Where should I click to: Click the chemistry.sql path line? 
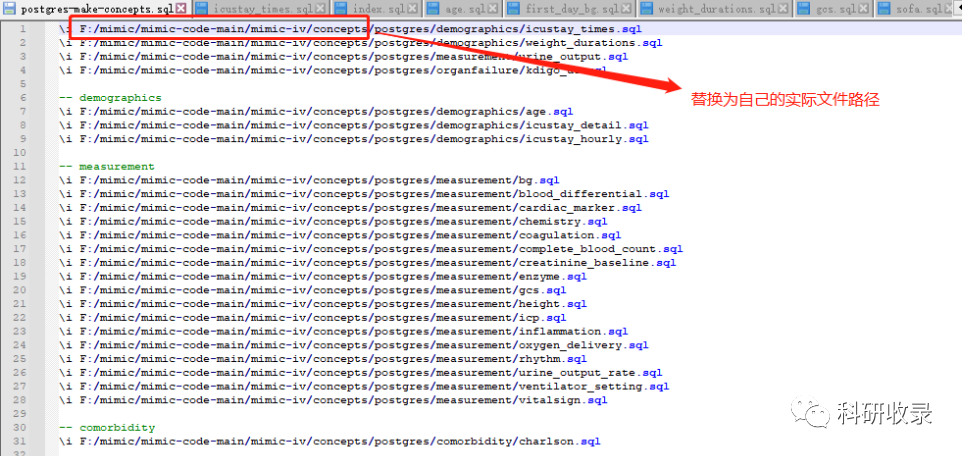[x=333, y=221]
